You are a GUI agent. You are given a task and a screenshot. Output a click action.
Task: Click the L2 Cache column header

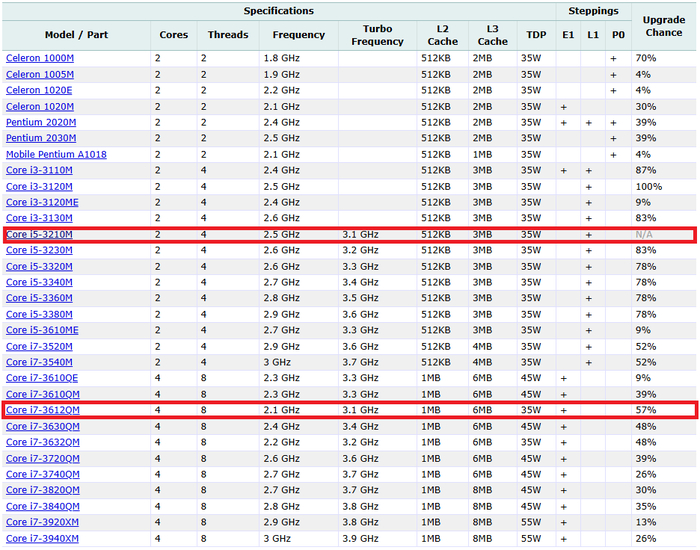coord(442,35)
